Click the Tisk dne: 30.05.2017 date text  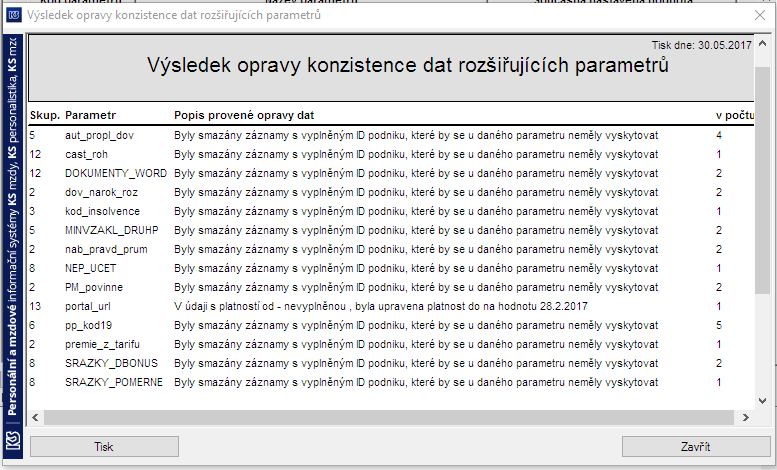(701, 45)
